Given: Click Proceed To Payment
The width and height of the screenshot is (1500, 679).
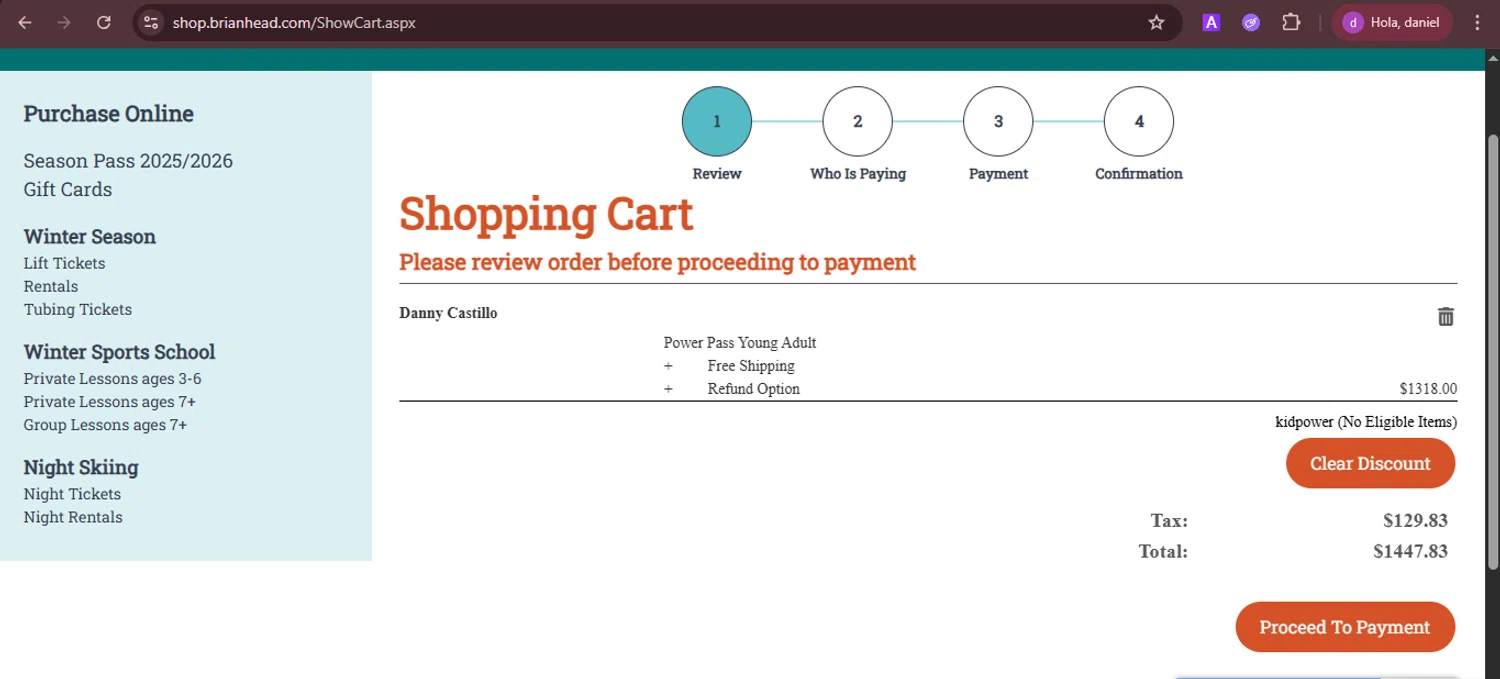Looking at the screenshot, I should click(1345, 627).
